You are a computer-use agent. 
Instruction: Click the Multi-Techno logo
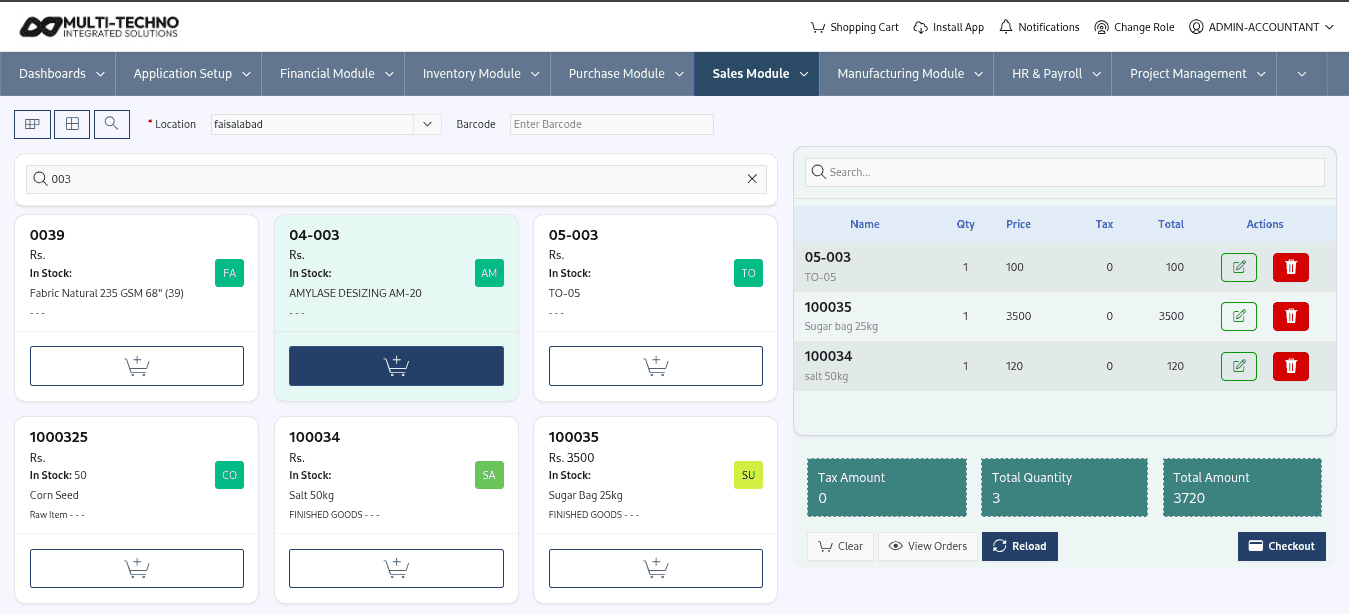pyautogui.click(x=100, y=27)
